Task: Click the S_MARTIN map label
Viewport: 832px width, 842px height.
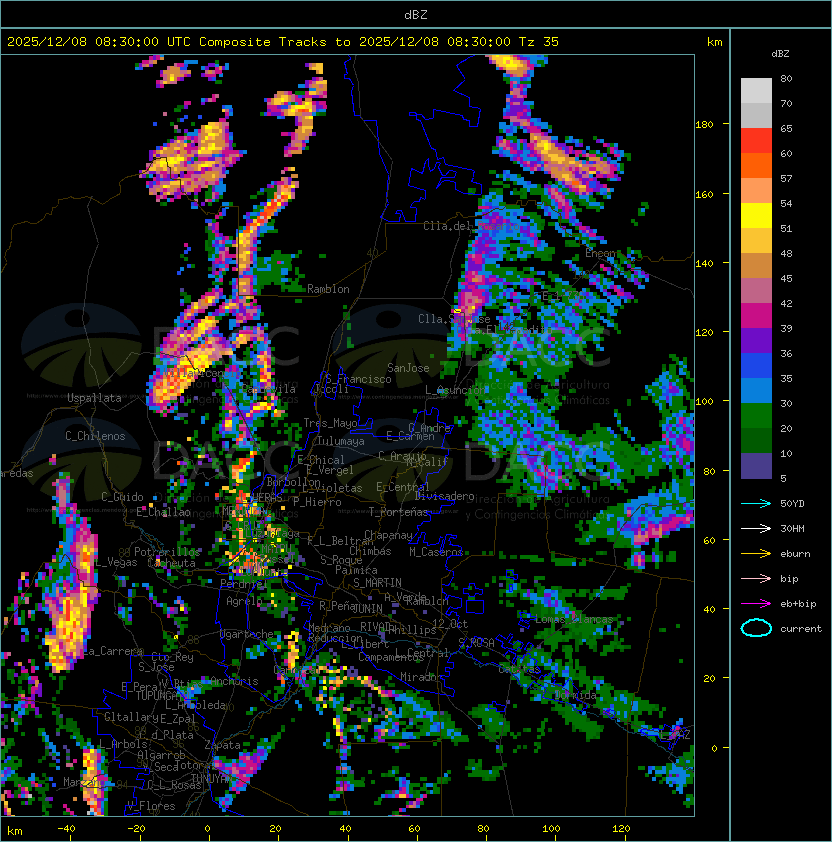Action: point(378,583)
